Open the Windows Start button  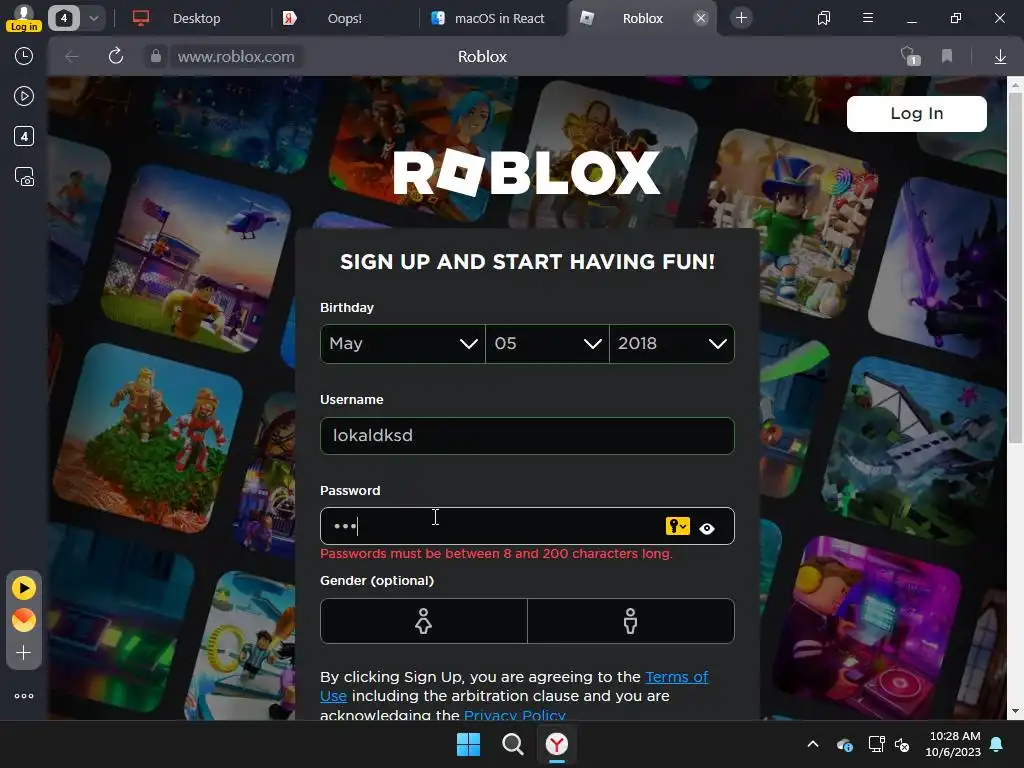pyautogui.click(x=468, y=744)
